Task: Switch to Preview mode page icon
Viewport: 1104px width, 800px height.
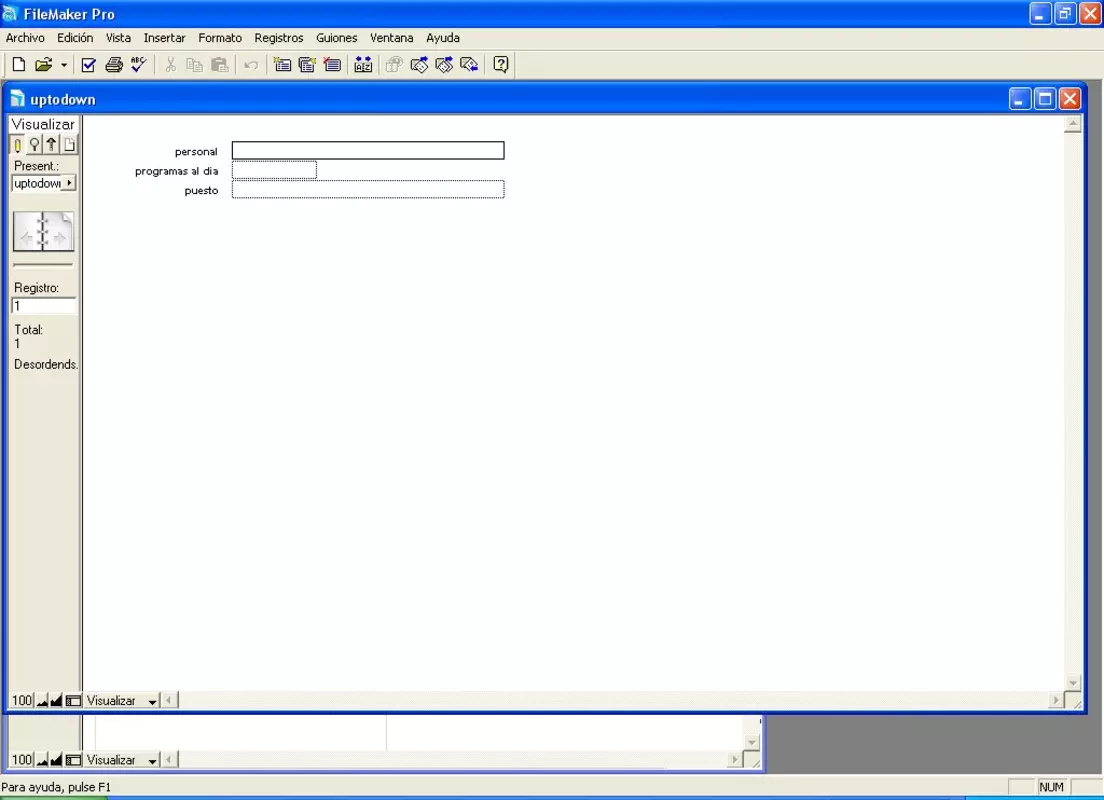Action: [x=68, y=145]
